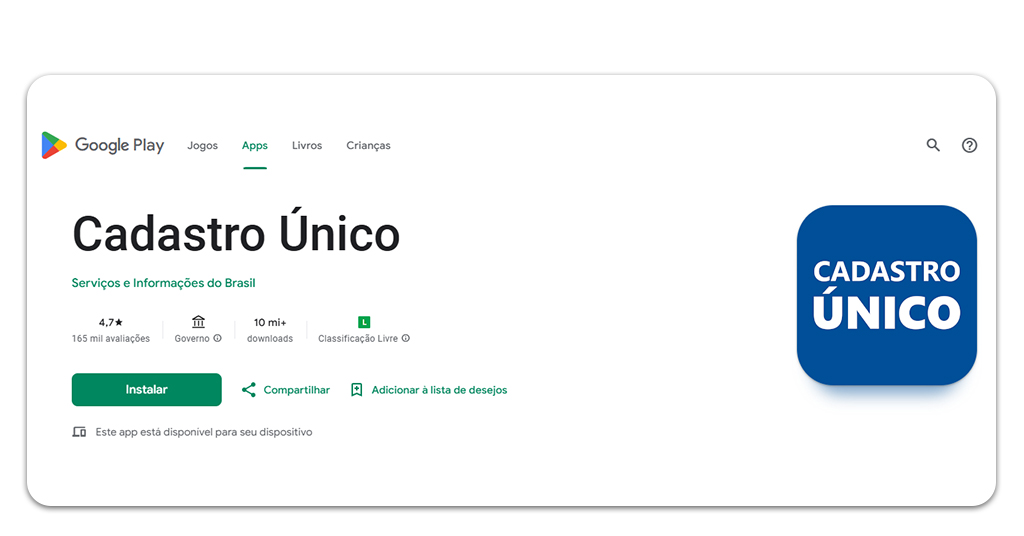Click the Google Play logo
Image resolution: width=1024 pixels, height=536 pixels.
tap(102, 146)
